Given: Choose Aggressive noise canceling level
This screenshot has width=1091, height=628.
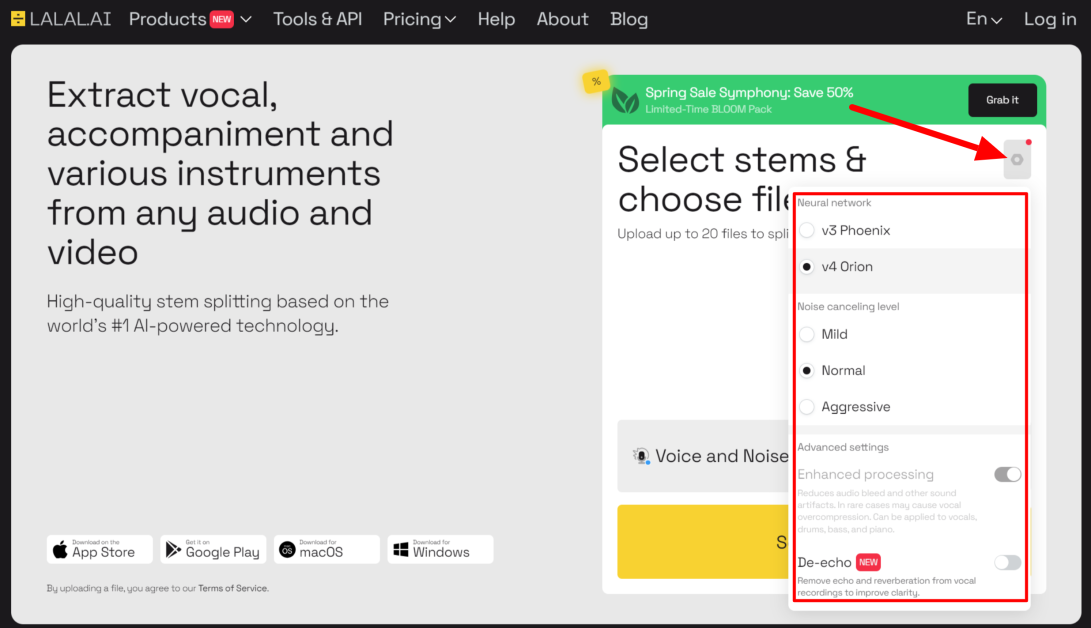Looking at the screenshot, I should coord(806,406).
